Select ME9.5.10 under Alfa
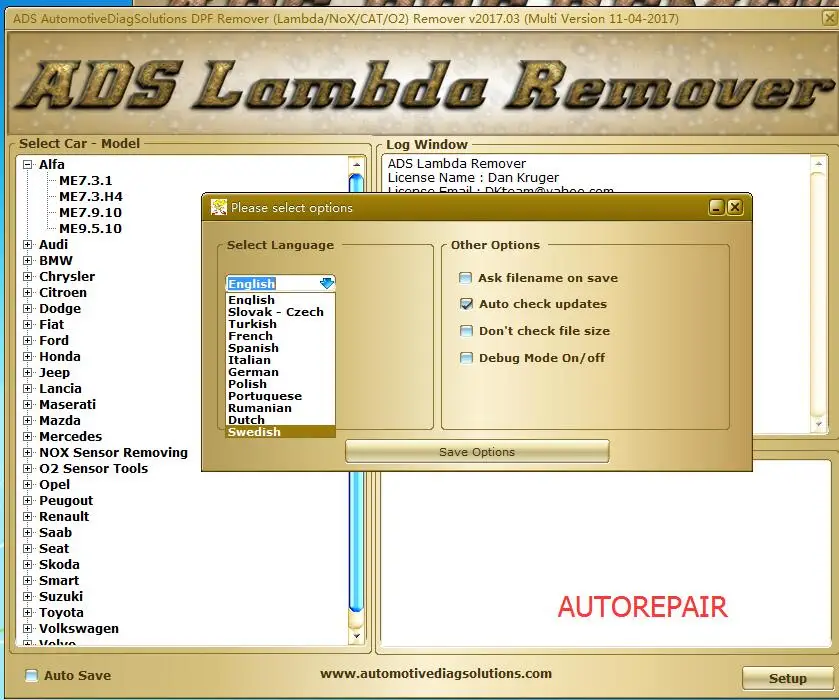This screenshot has width=839, height=700. (x=90, y=229)
